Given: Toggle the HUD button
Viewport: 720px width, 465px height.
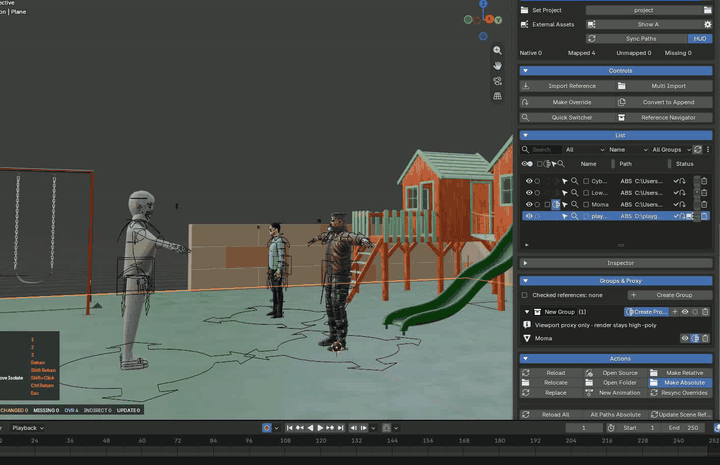Looking at the screenshot, I should pyautogui.click(x=700, y=39).
